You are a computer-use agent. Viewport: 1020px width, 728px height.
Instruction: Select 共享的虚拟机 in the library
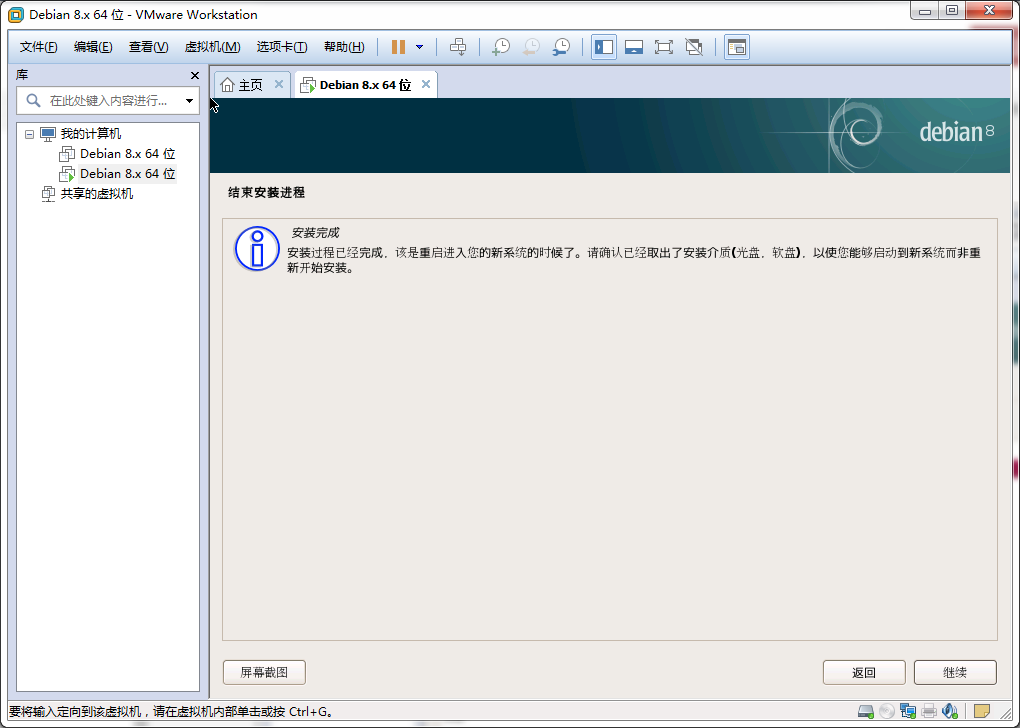[96, 194]
